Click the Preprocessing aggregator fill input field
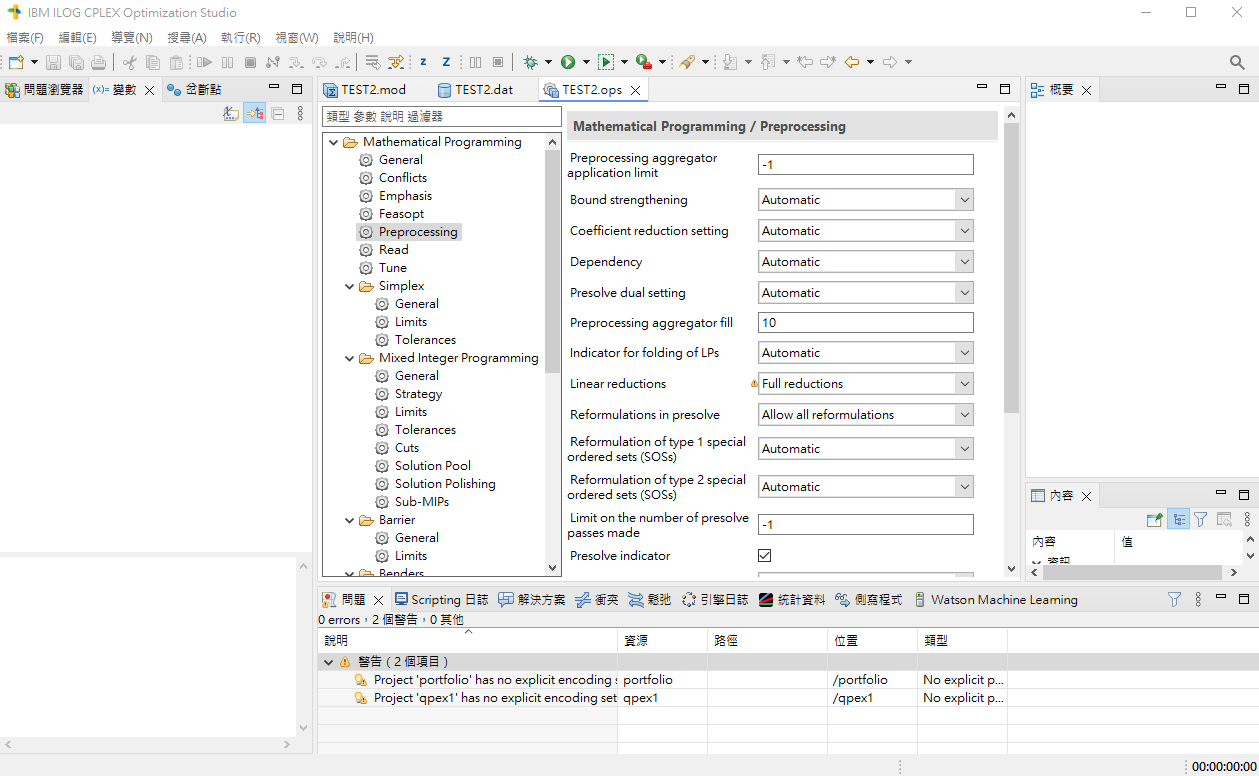The image size is (1259, 776). pyautogui.click(x=865, y=323)
